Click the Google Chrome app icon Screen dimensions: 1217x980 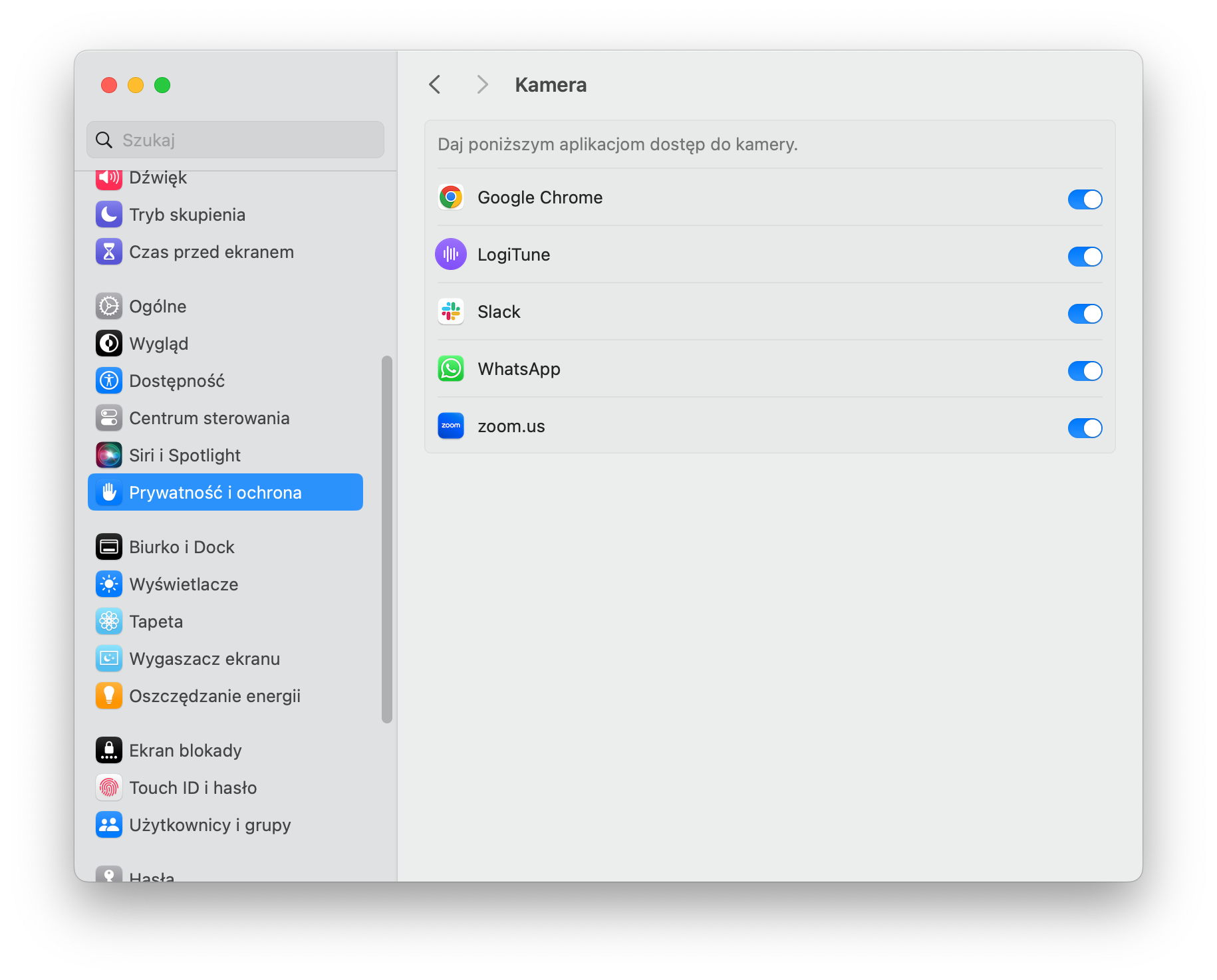coord(451,197)
